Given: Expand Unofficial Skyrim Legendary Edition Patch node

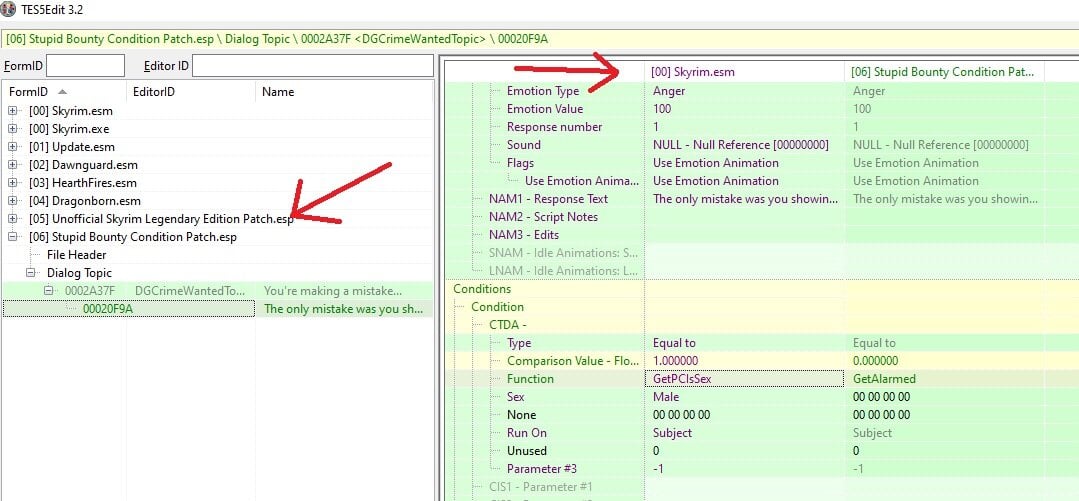Looking at the screenshot, I should 12,219.
